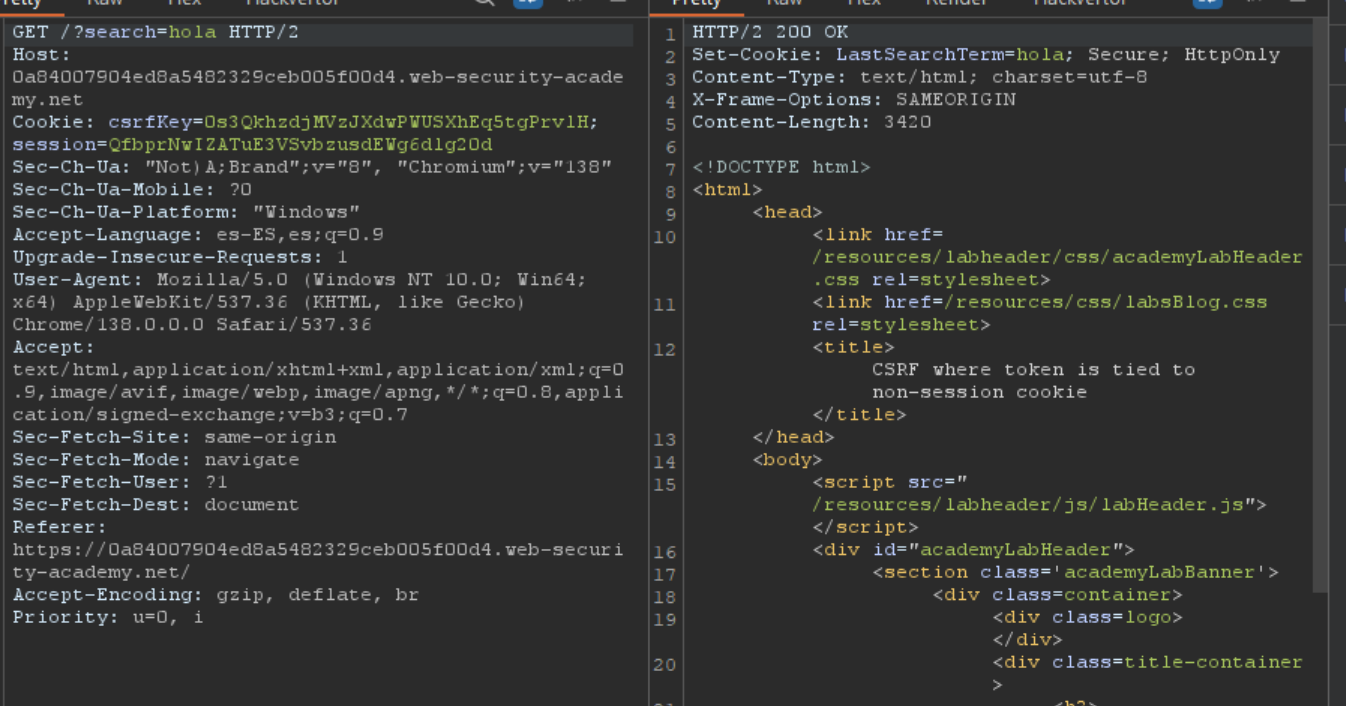
Task: Click the Sec-Fetch-Site: same-origin header
Action: point(174,437)
